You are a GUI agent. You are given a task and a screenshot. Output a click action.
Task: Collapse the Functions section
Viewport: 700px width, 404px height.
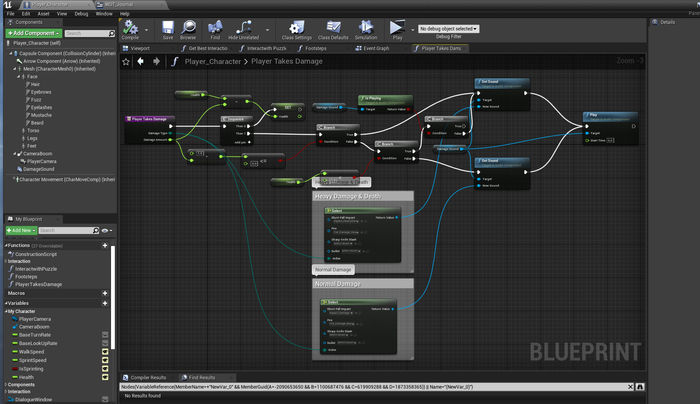pos(6,246)
